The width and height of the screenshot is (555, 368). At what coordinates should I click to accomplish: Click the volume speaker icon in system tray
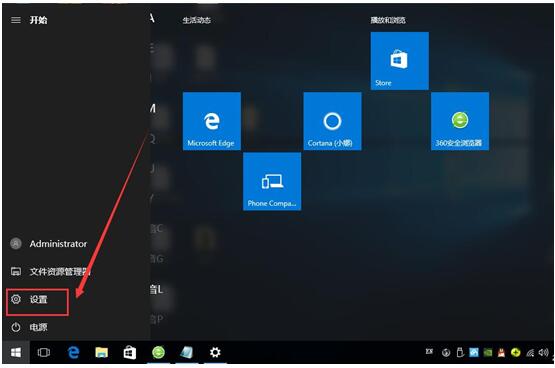pos(543,352)
